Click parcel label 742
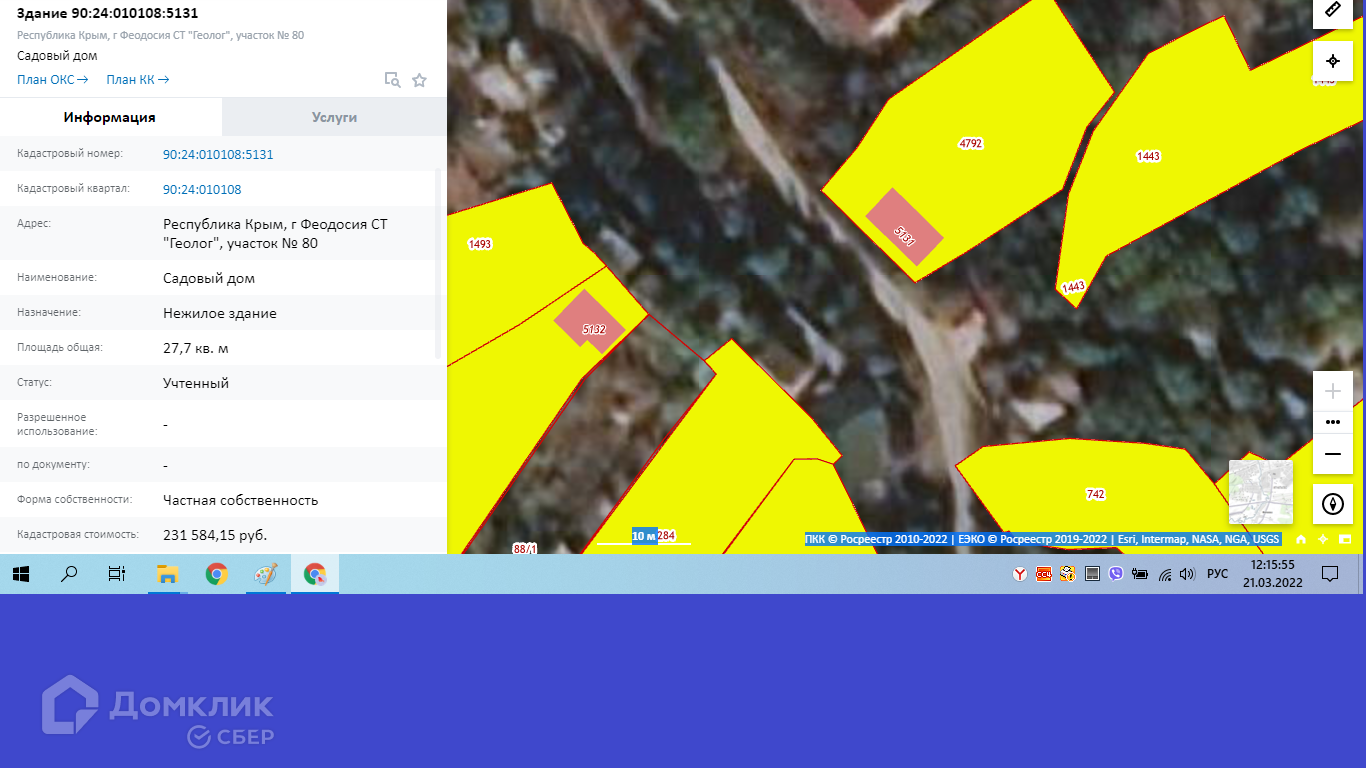The image size is (1366, 768). click(x=1095, y=494)
